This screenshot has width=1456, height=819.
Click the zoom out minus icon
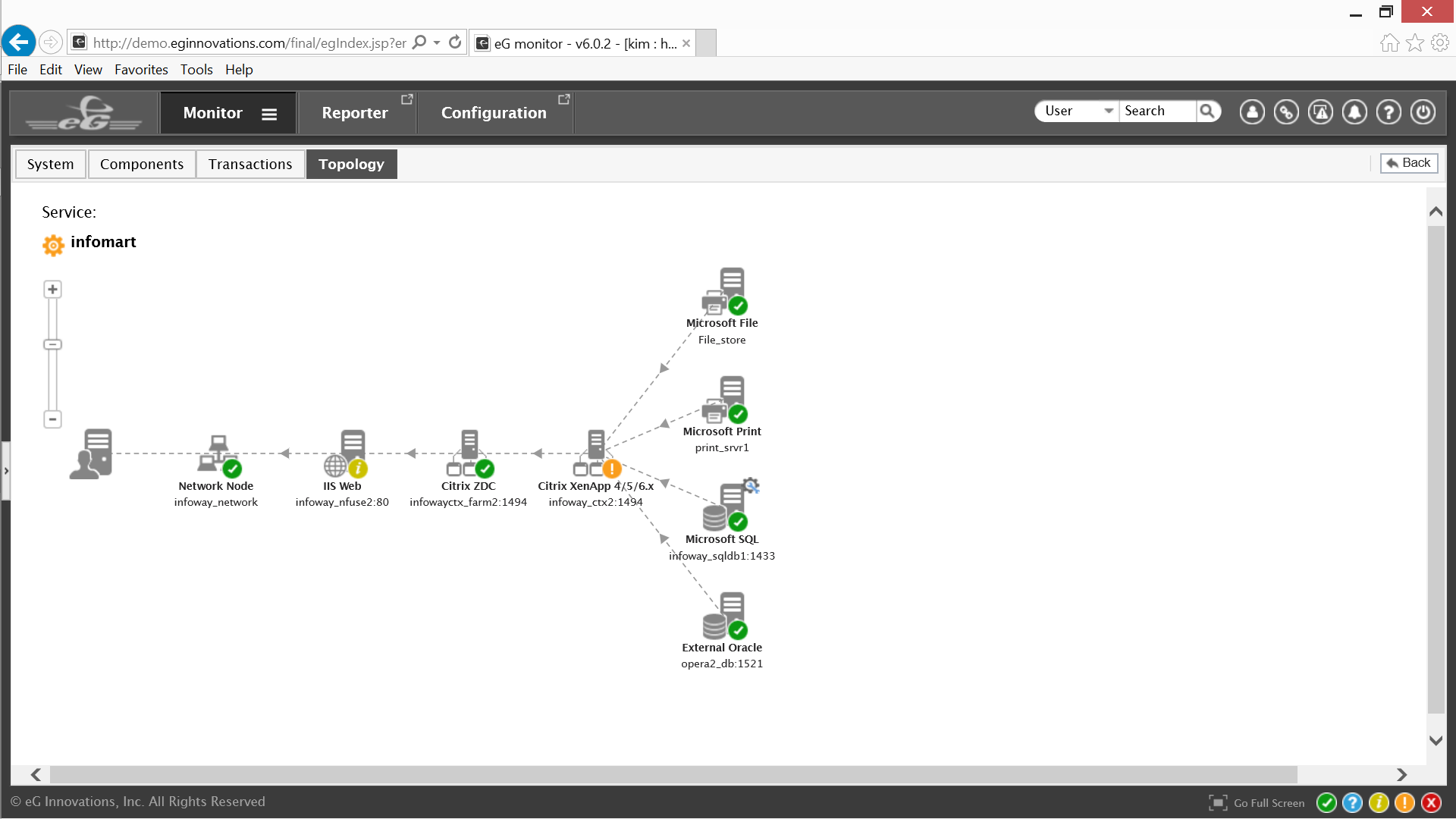[x=52, y=419]
